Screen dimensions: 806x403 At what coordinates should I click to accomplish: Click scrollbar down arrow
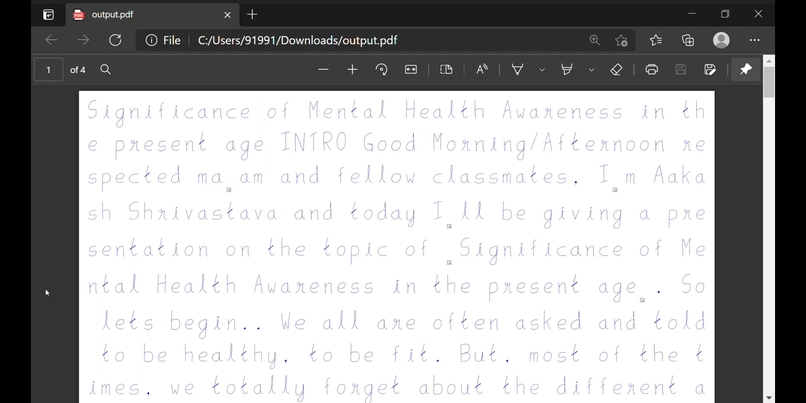768,398
